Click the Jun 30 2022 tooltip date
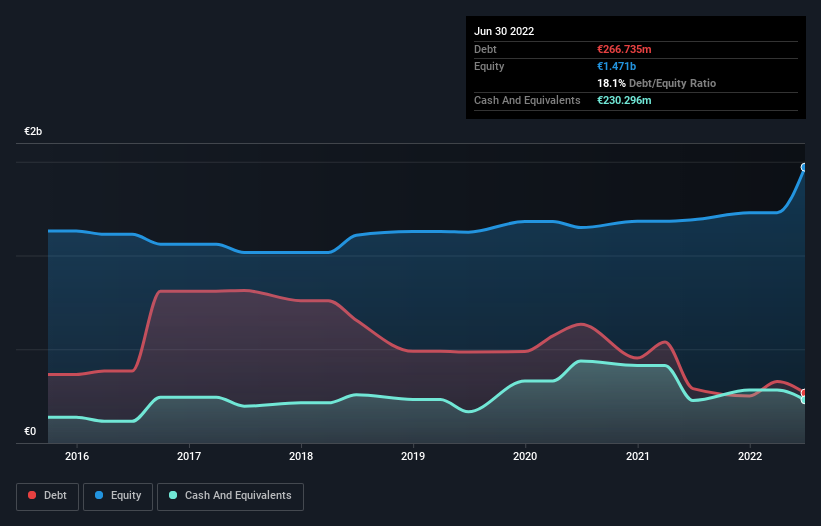Viewport: 821px width, 526px height. click(x=504, y=31)
